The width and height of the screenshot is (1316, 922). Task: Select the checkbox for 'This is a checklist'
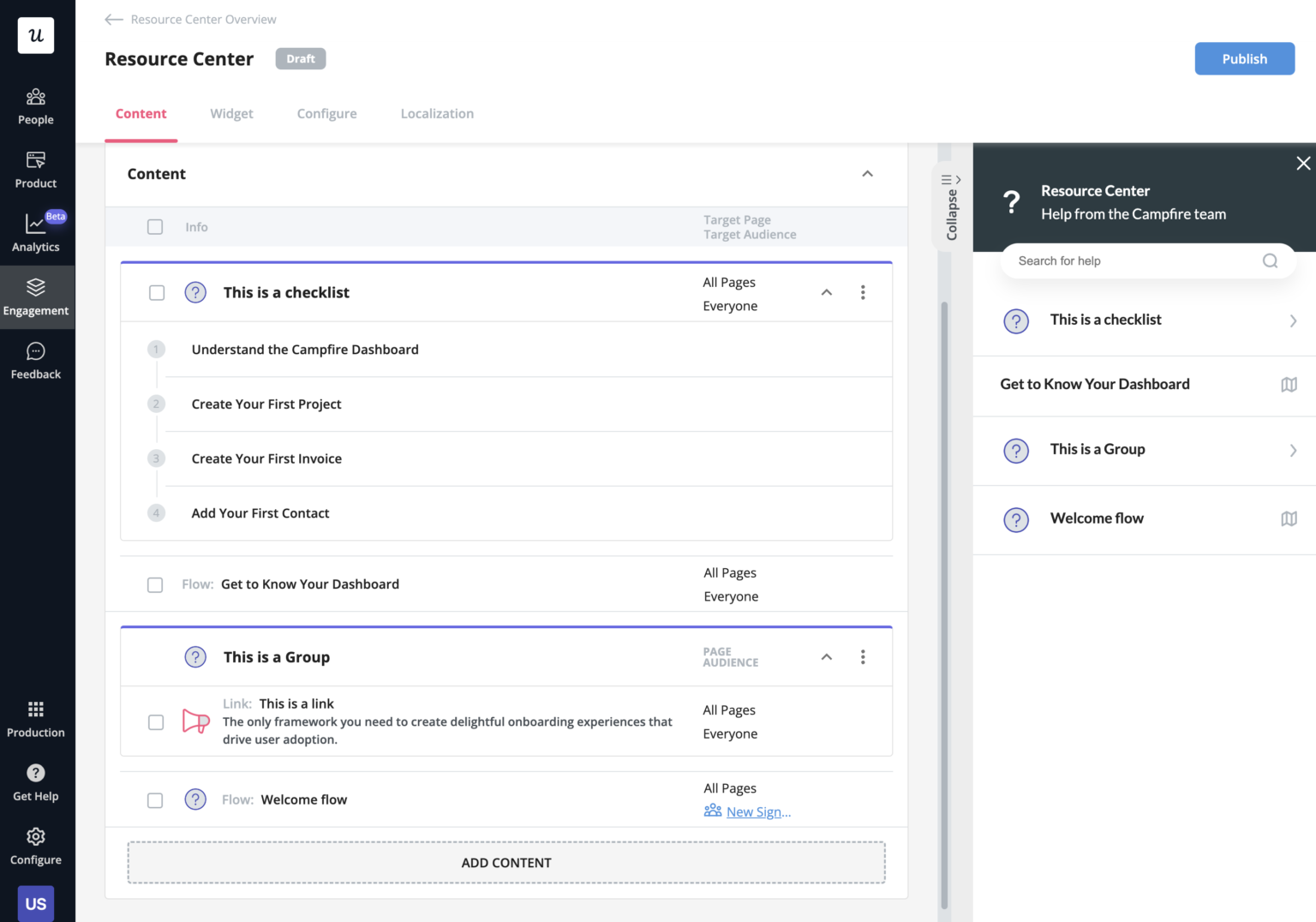[x=156, y=292]
